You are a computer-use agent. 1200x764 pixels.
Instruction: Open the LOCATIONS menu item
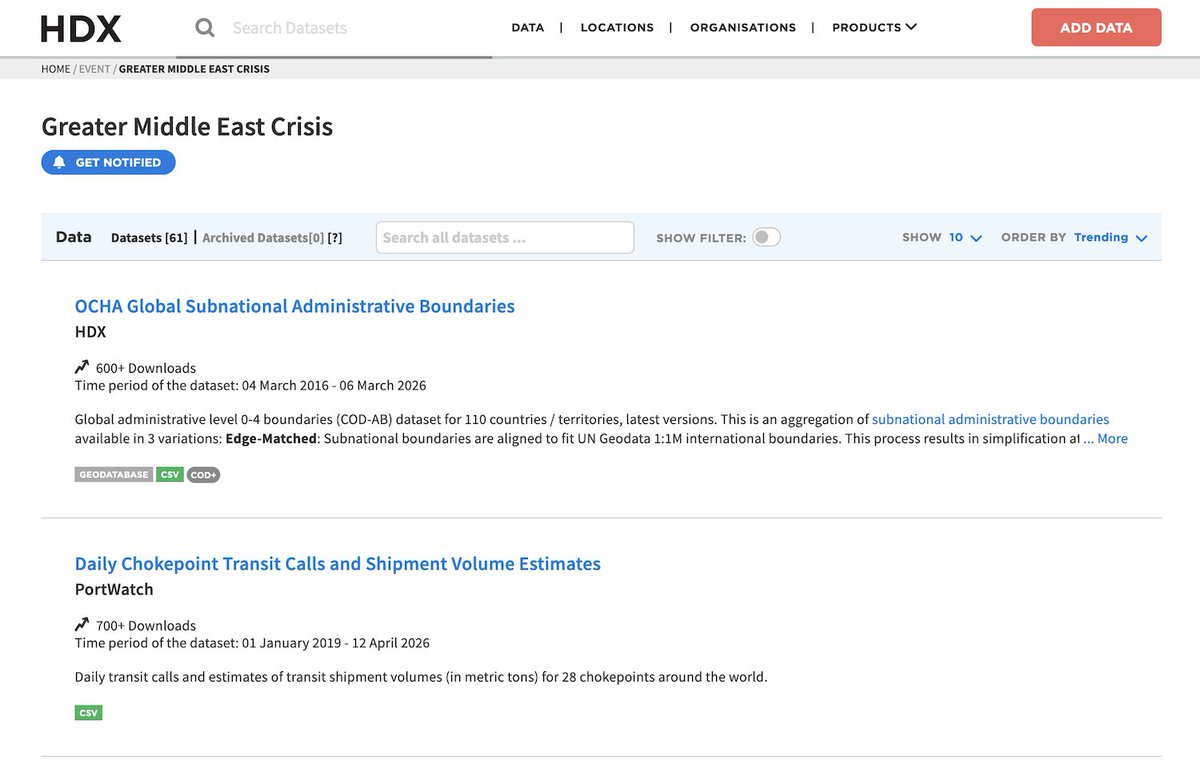pyautogui.click(x=617, y=28)
